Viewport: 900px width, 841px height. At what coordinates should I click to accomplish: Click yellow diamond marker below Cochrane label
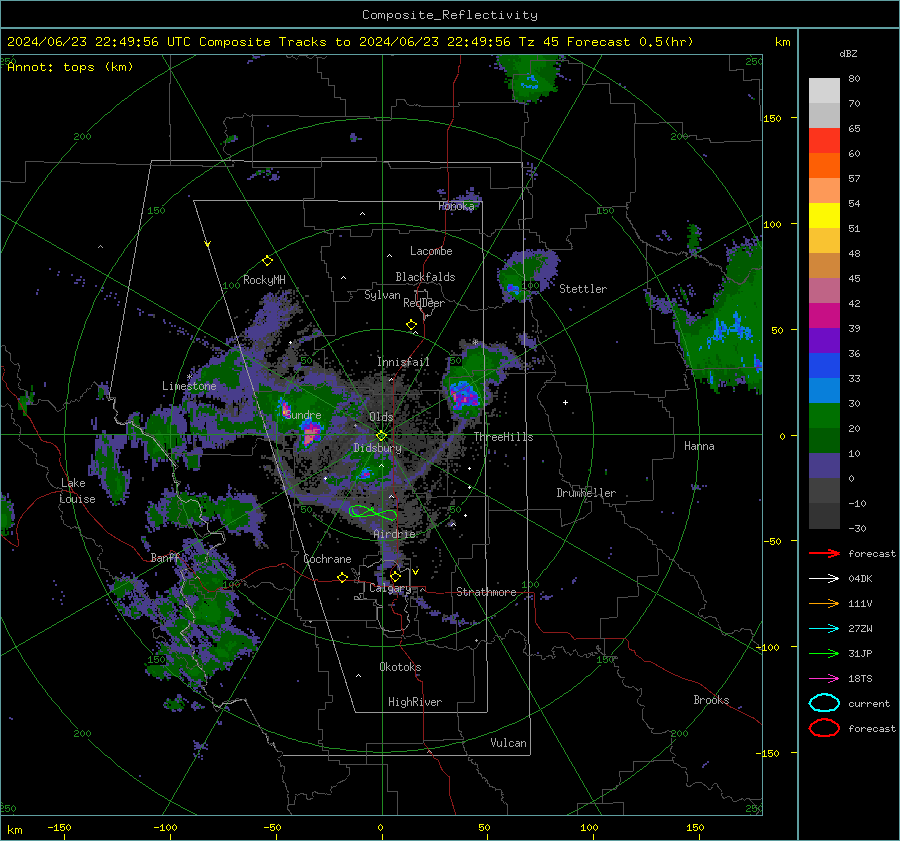pyautogui.click(x=342, y=578)
